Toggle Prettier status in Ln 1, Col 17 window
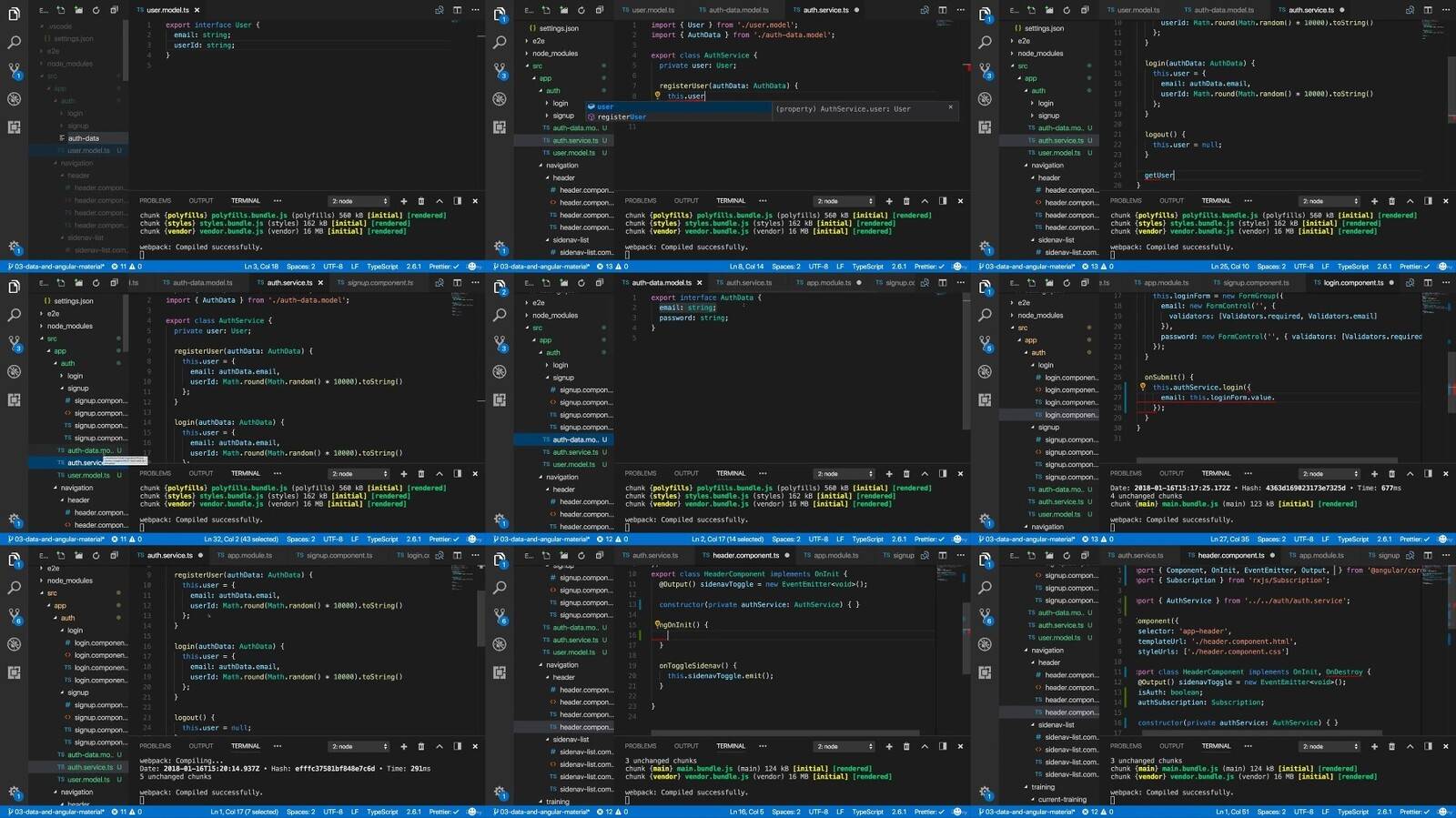This screenshot has width=1456, height=818. click(443, 812)
